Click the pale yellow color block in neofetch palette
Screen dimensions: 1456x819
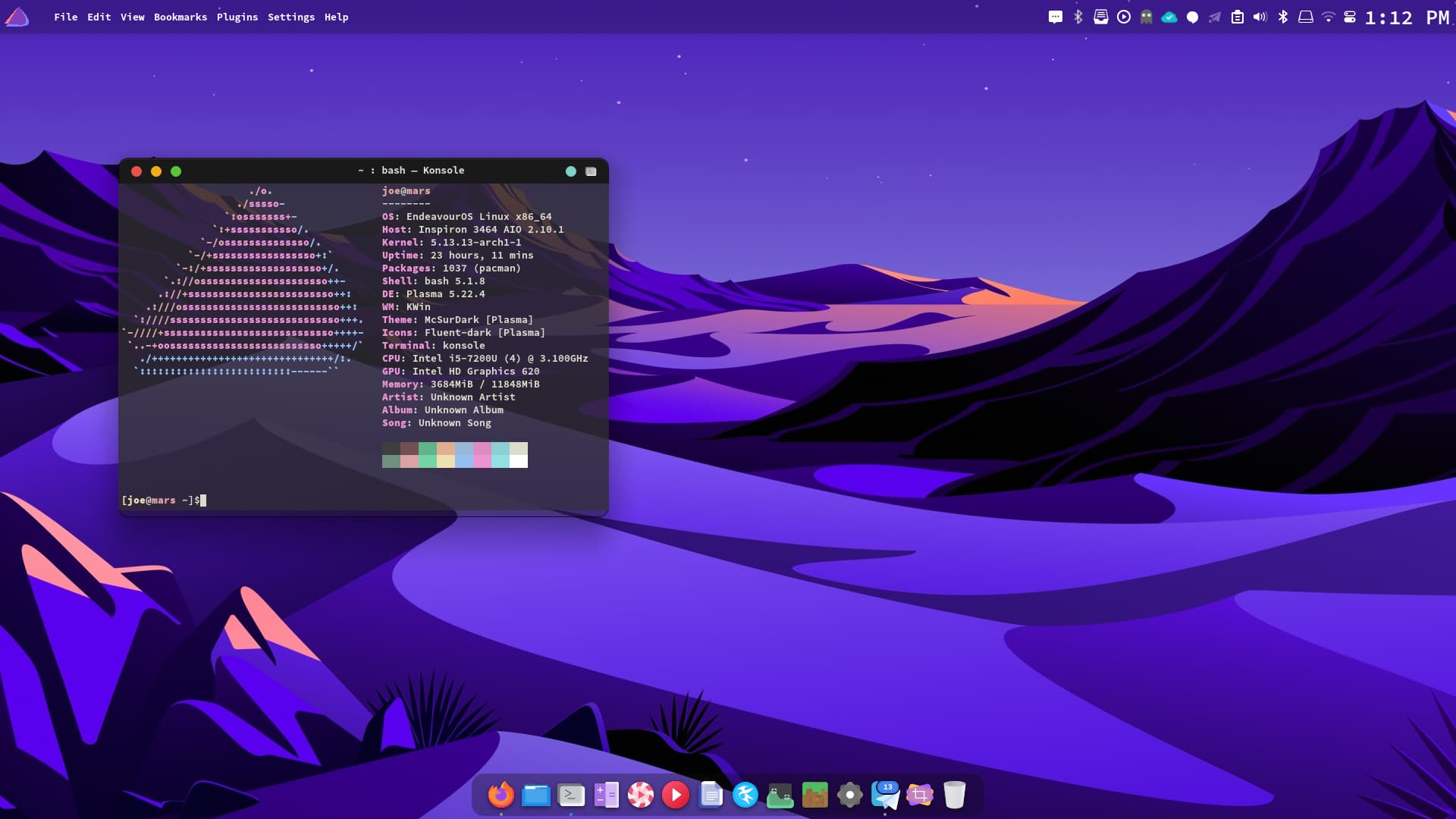coord(446,461)
